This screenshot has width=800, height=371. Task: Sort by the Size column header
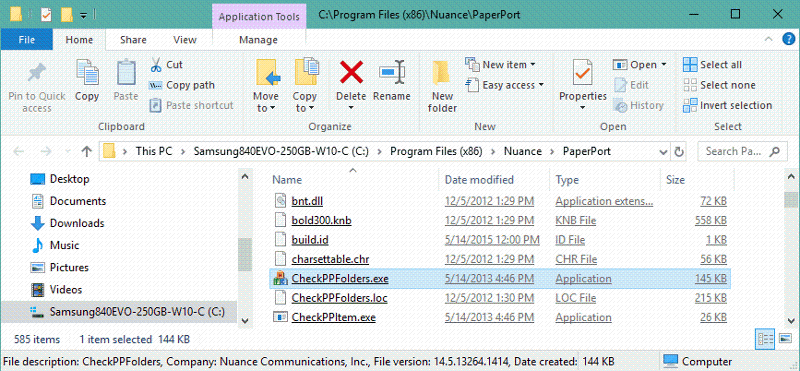675,180
